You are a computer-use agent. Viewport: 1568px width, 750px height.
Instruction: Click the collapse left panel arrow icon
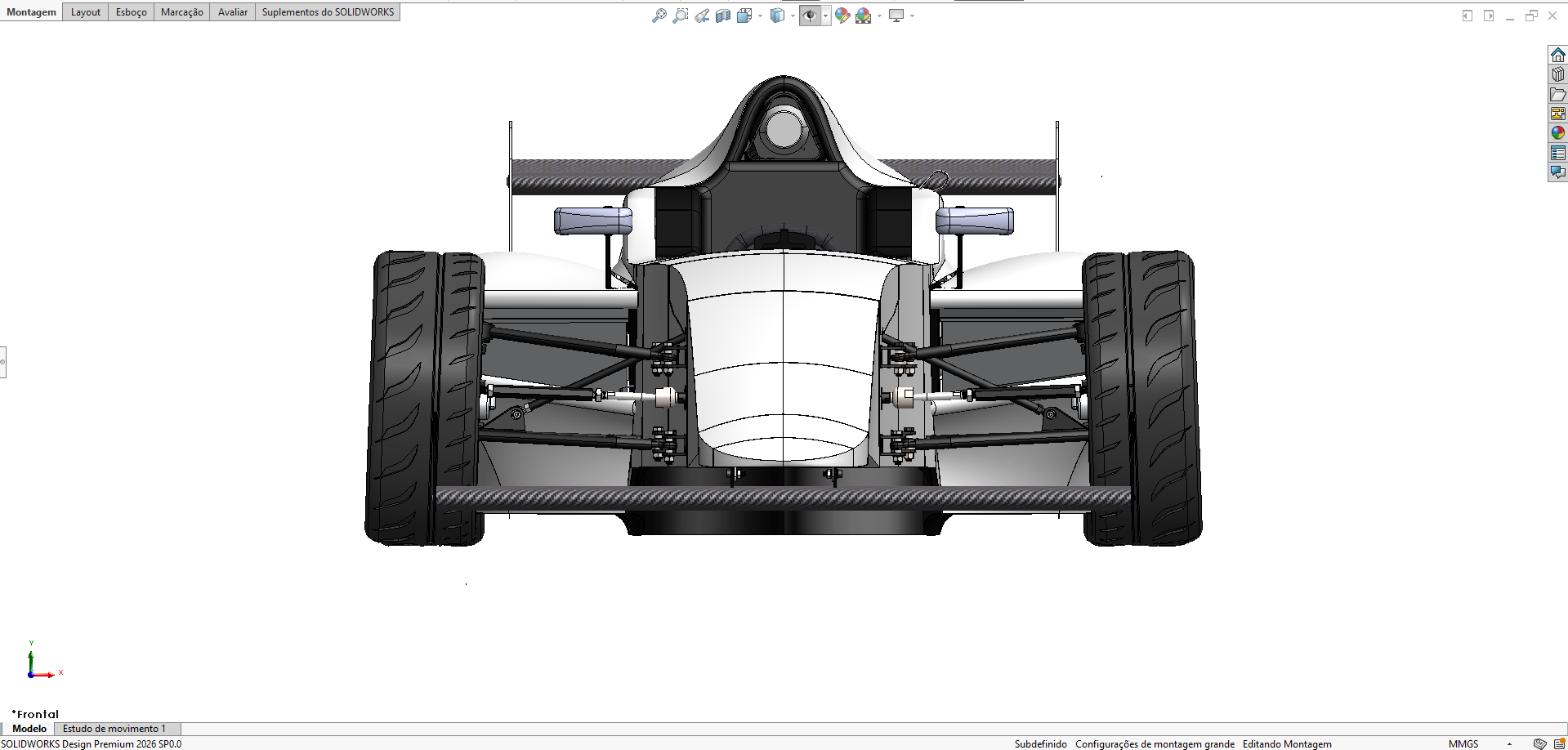click(x=1467, y=16)
